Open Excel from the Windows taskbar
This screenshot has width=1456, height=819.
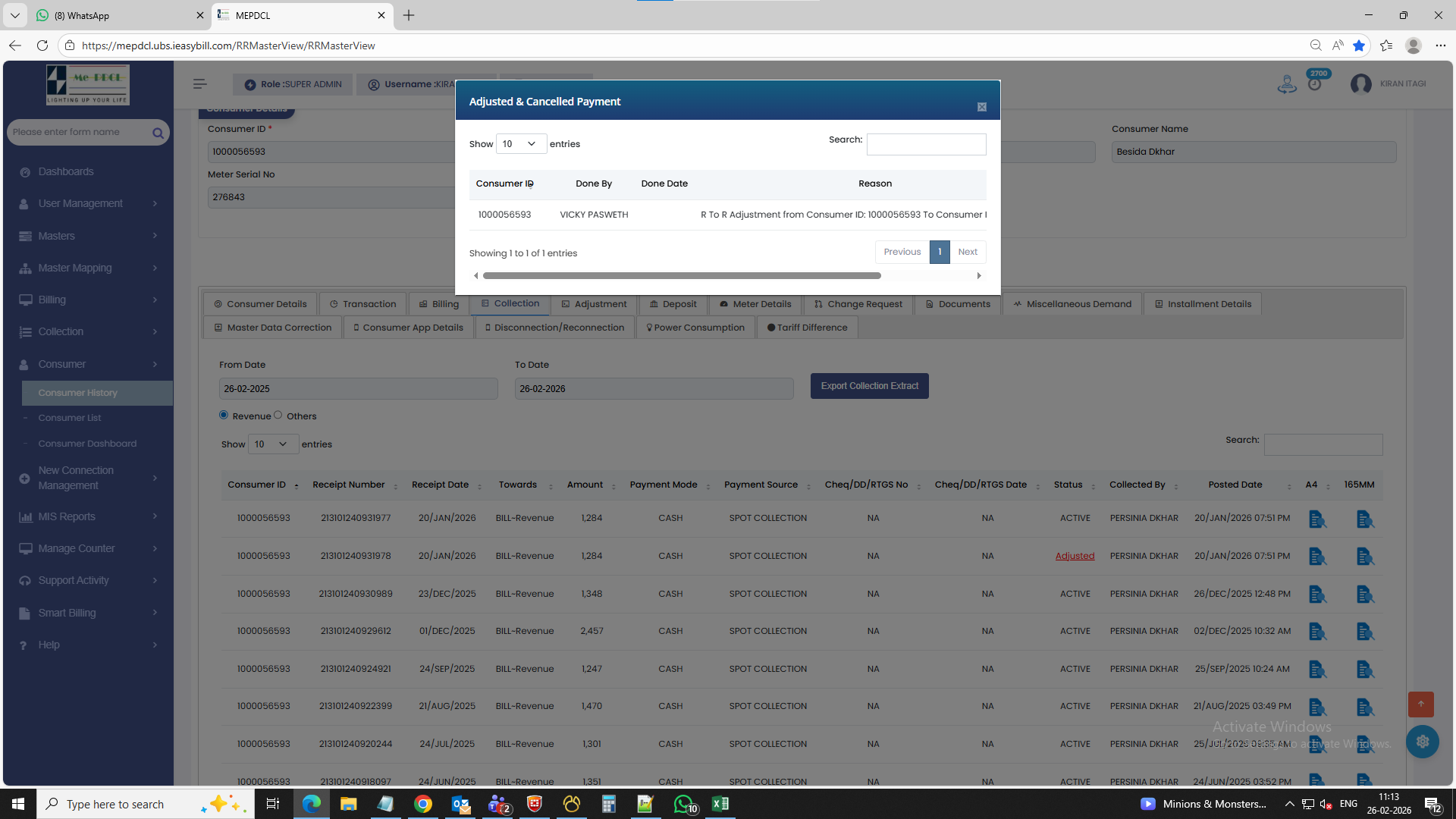coord(720,804)
